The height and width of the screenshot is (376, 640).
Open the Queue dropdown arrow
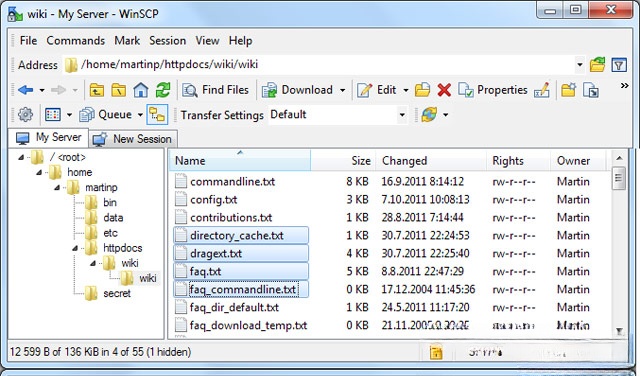(x=140, y=115)
